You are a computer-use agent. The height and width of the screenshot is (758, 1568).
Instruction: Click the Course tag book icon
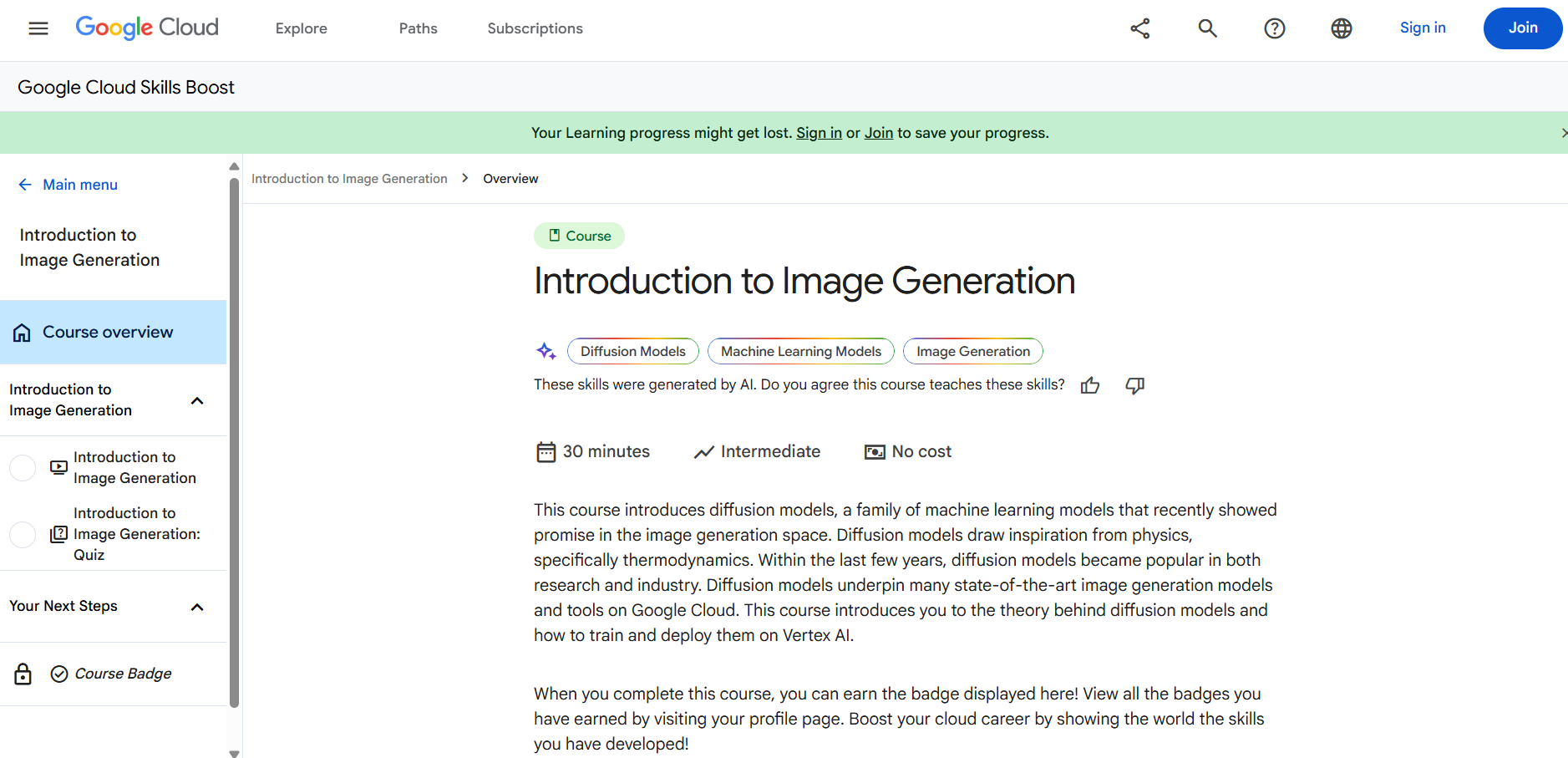[x=554, y=236]
